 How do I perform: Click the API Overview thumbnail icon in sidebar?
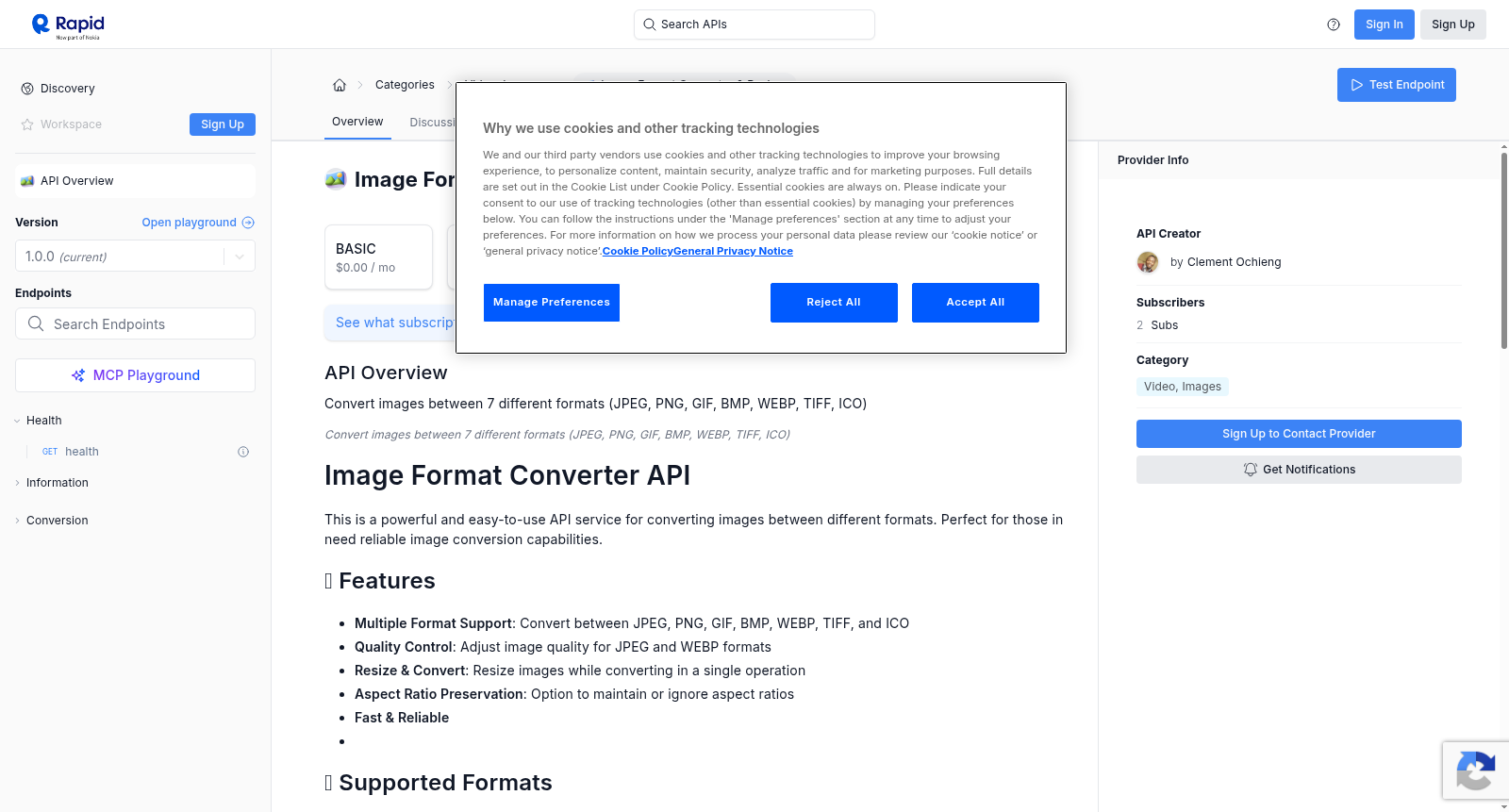point(27,181)
